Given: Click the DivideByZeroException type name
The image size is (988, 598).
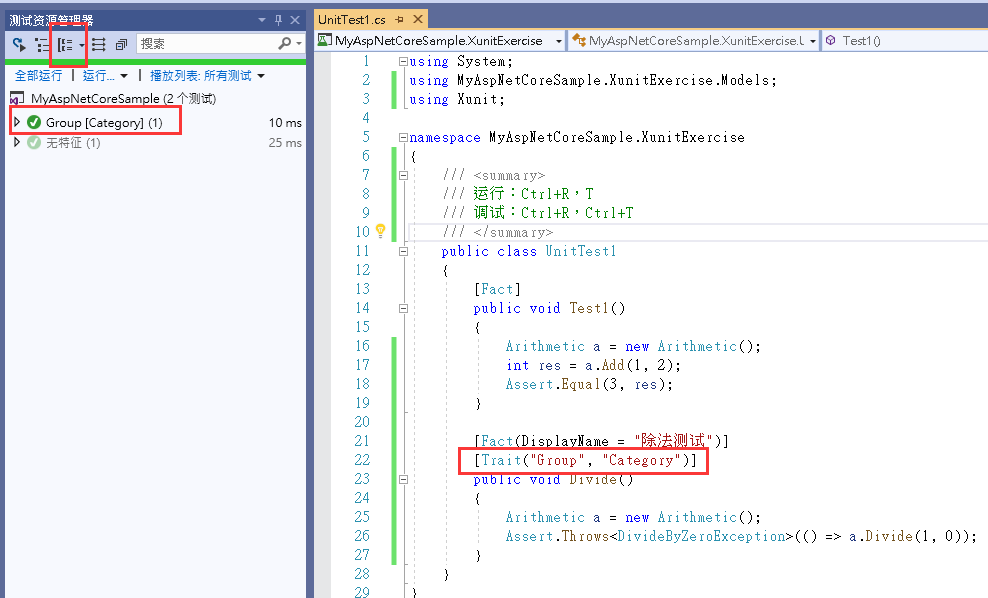Looking at the screenshot, I should coord(701,536).
